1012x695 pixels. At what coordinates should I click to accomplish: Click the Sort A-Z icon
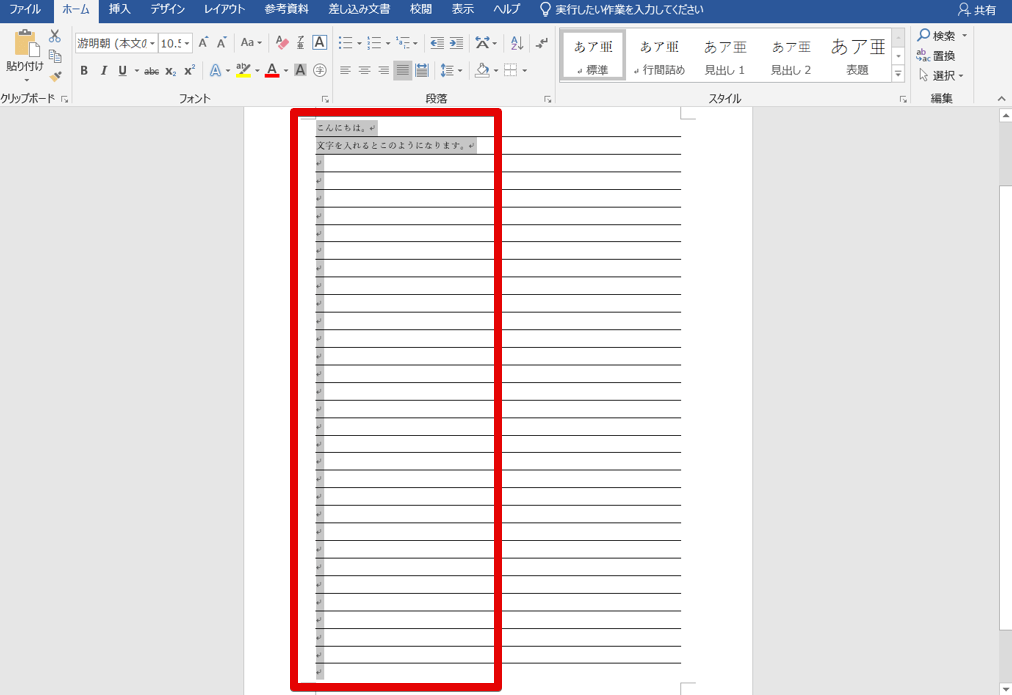tap(517, 43)
